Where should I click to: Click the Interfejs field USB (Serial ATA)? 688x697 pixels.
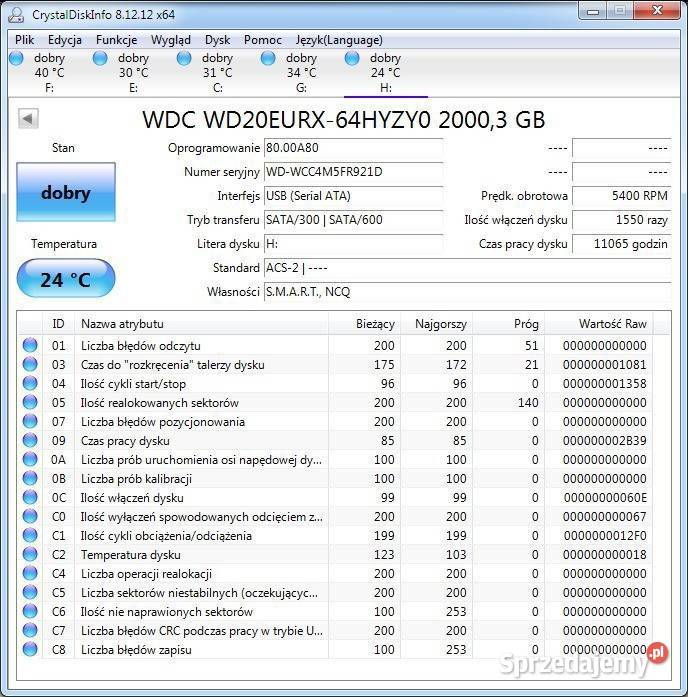[x=353, y=196]
